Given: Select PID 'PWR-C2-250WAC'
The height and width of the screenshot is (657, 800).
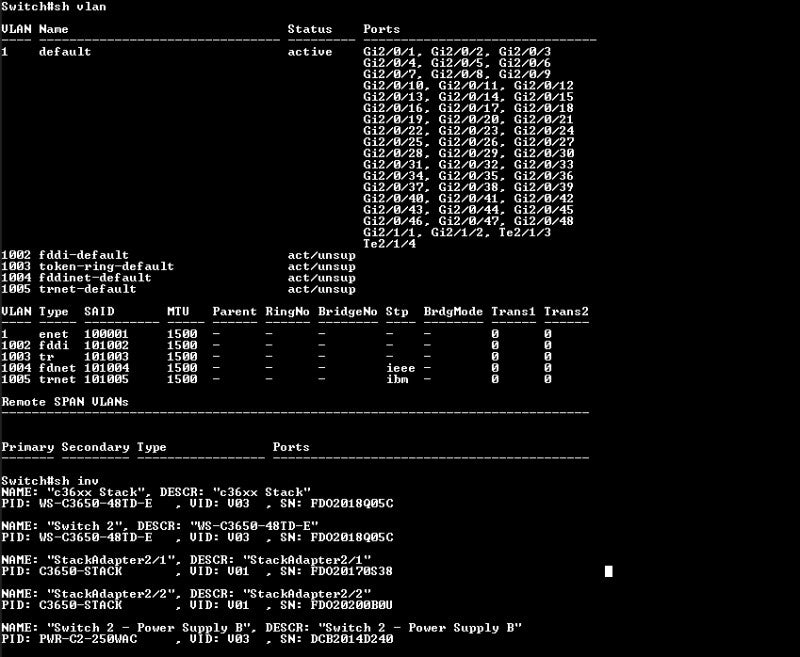Looking at the screenshot, I should 88,639.
